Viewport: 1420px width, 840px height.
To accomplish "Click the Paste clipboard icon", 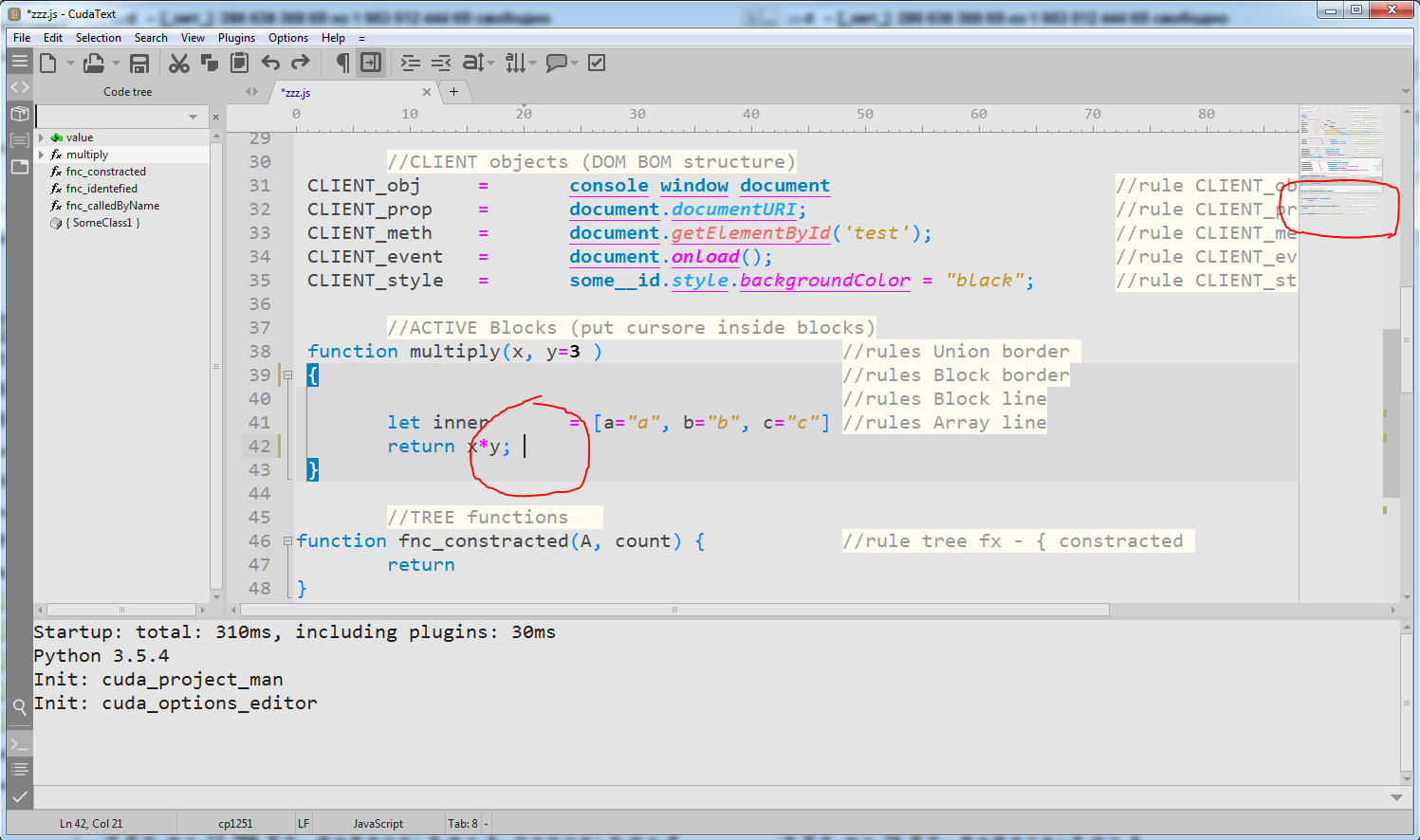I will [240, 64].
